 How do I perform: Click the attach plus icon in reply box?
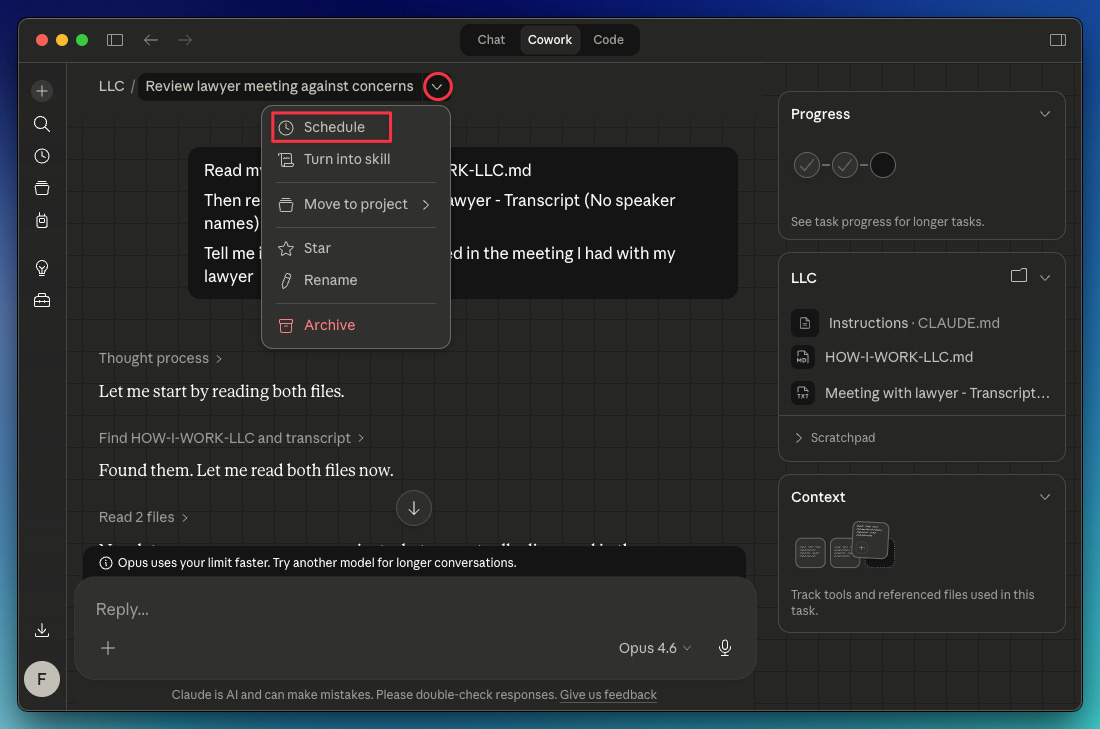pyautogui.click(x=108, y=648)
